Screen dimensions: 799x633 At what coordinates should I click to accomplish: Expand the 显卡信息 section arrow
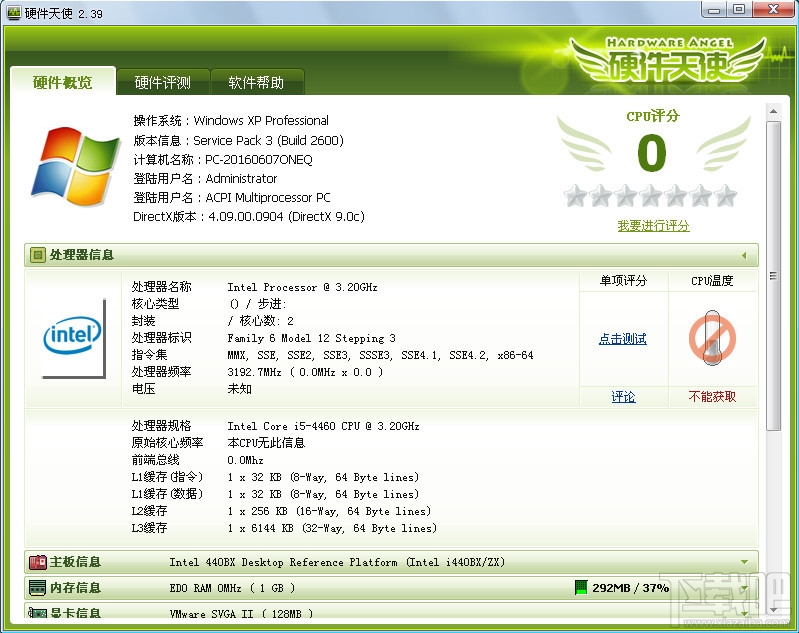click(x=744, y=613)
